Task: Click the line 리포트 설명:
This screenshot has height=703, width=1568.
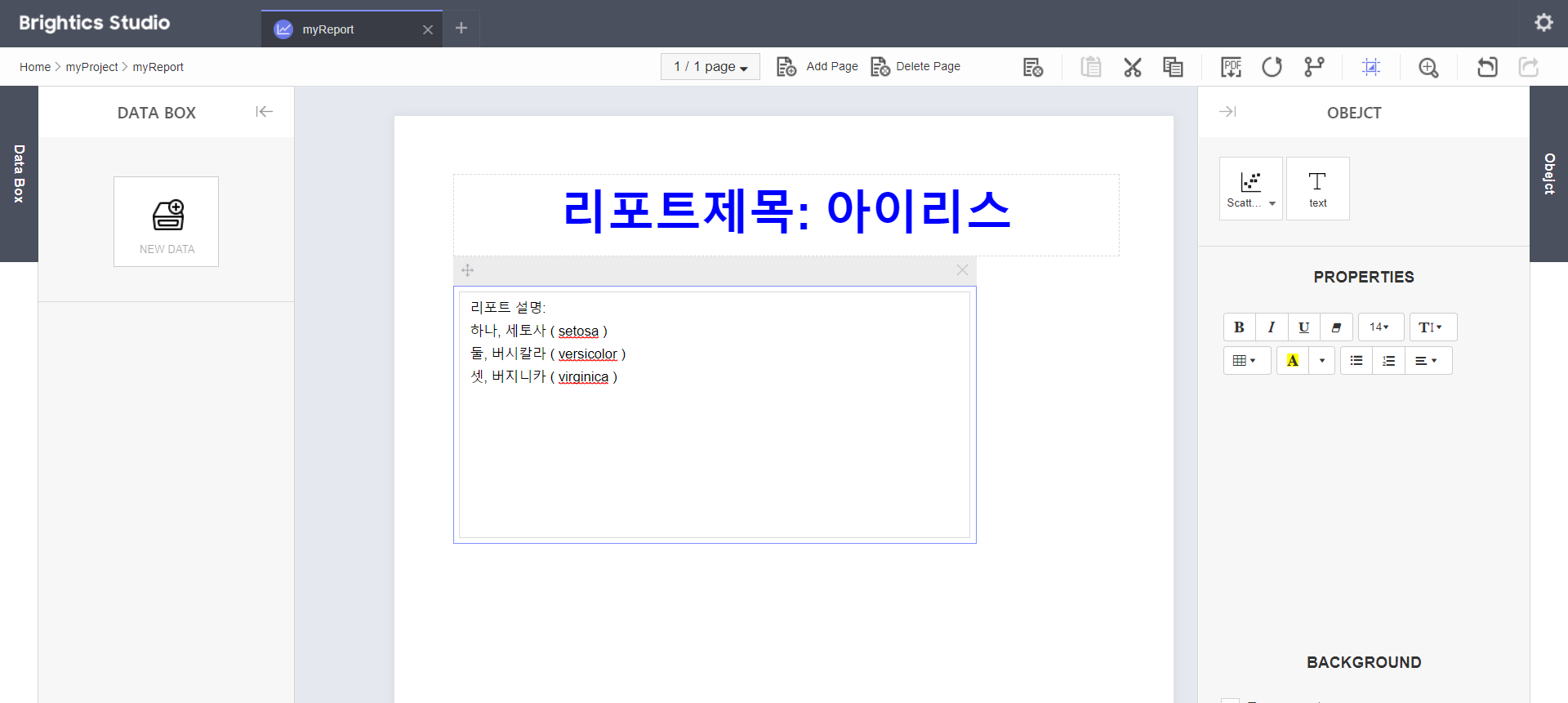Action: pyautogui.click(x=507, y=307)
